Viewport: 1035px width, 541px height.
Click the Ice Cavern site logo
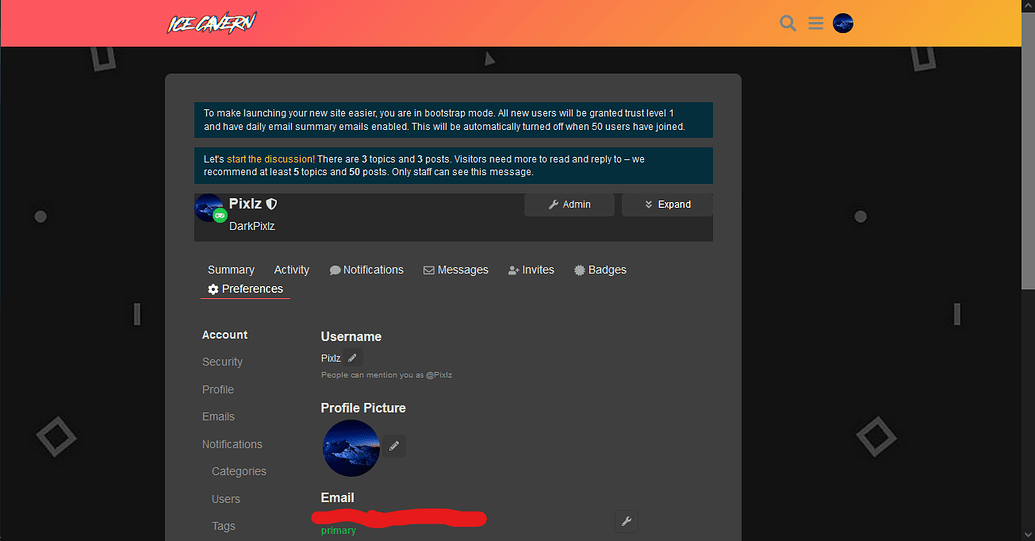[x=211, y=23]
